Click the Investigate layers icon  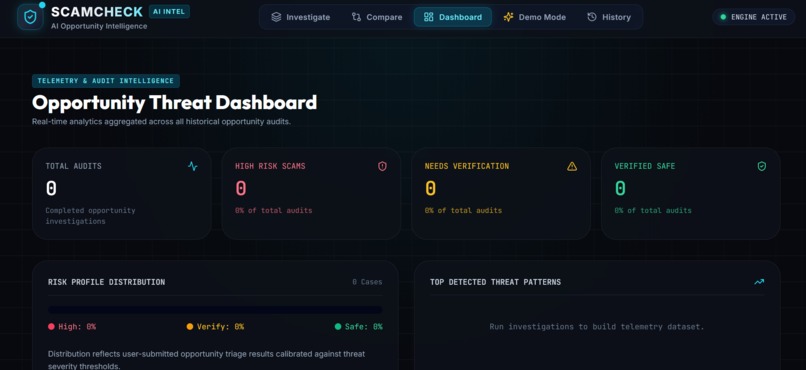pyautogui.click(x=276, y=17)
